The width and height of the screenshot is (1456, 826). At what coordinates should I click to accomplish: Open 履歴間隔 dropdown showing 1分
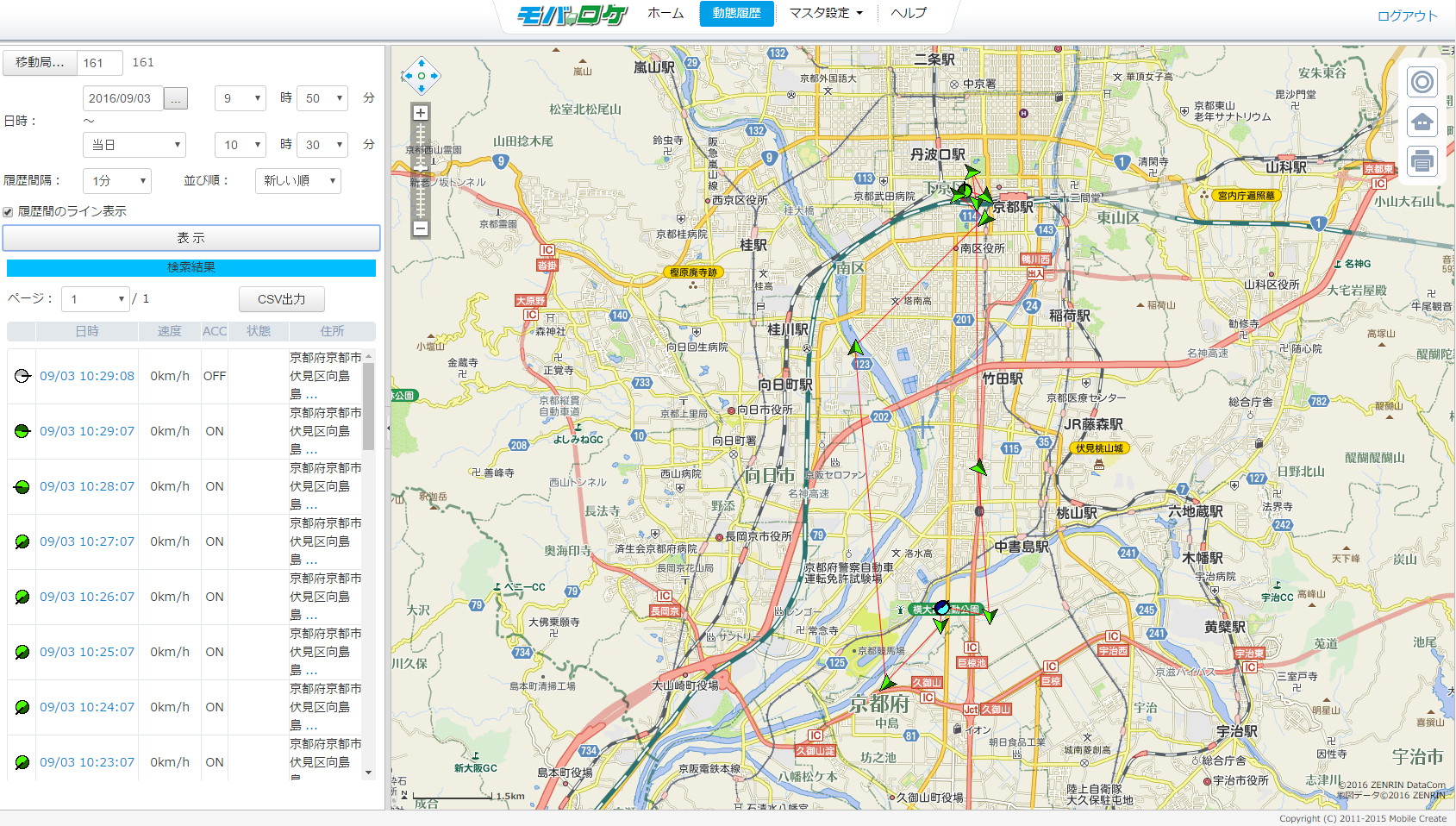tap(117, 181)
